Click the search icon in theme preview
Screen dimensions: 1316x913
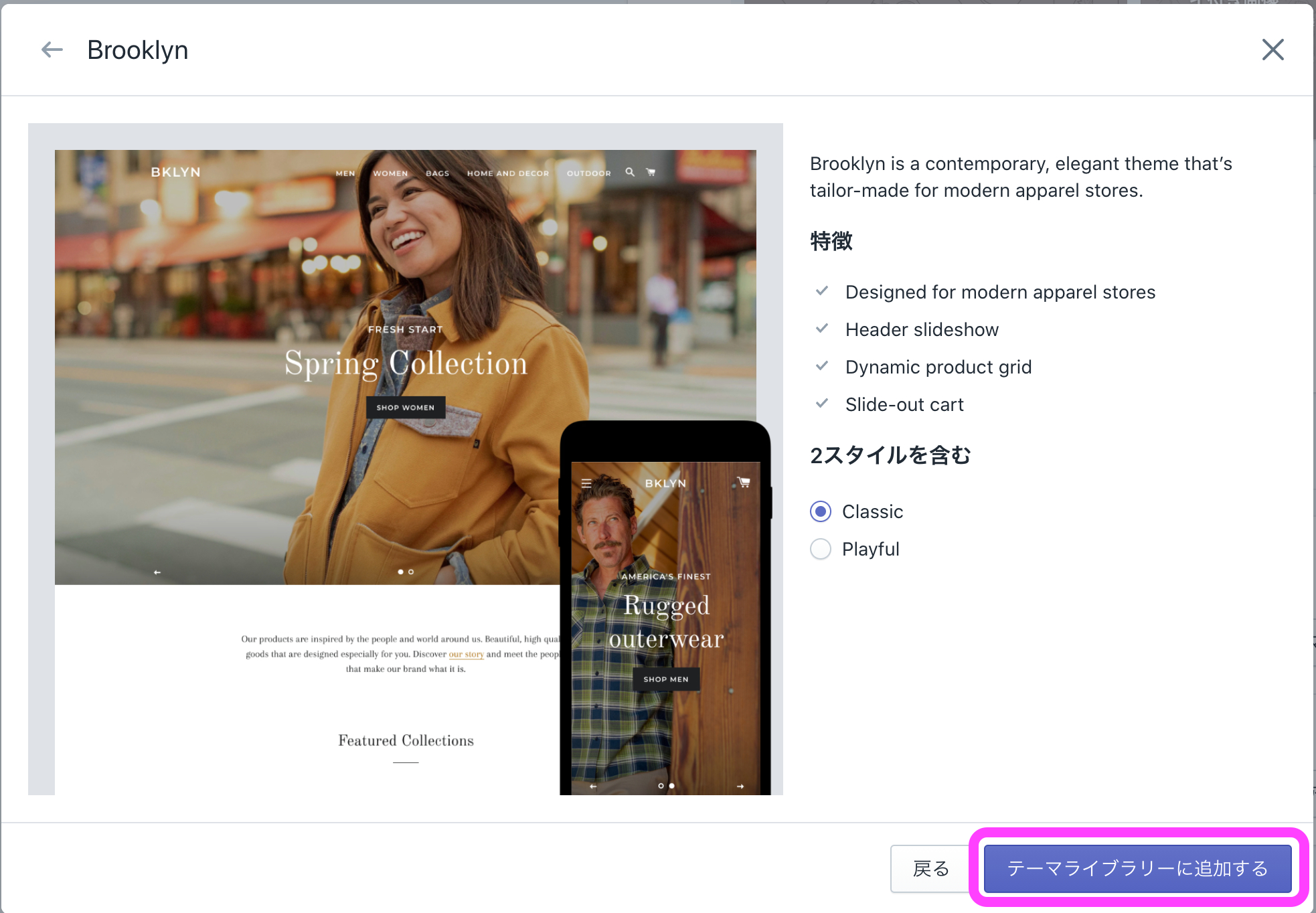[630, 172]
